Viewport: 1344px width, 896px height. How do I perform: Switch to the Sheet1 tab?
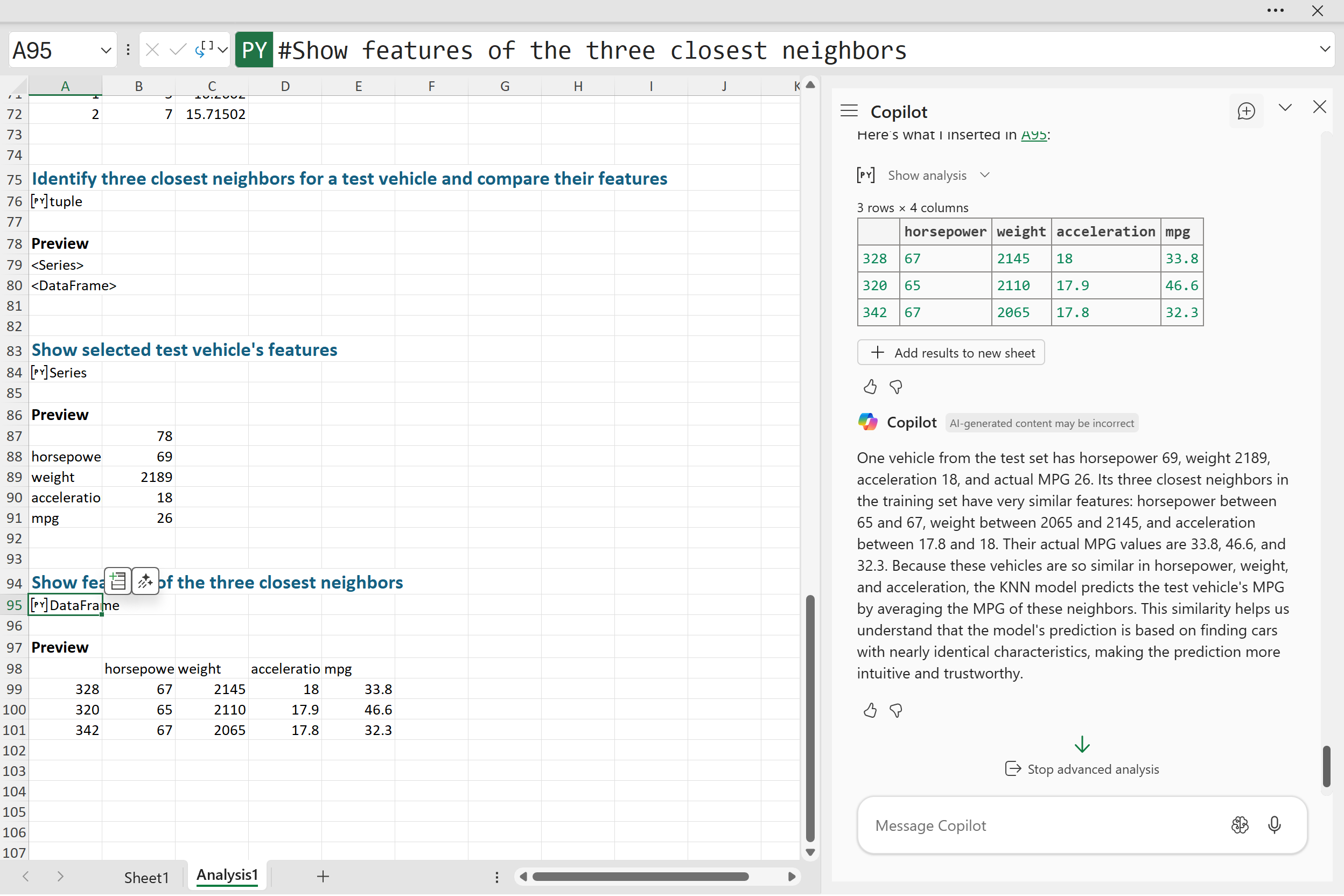point(146,877)
